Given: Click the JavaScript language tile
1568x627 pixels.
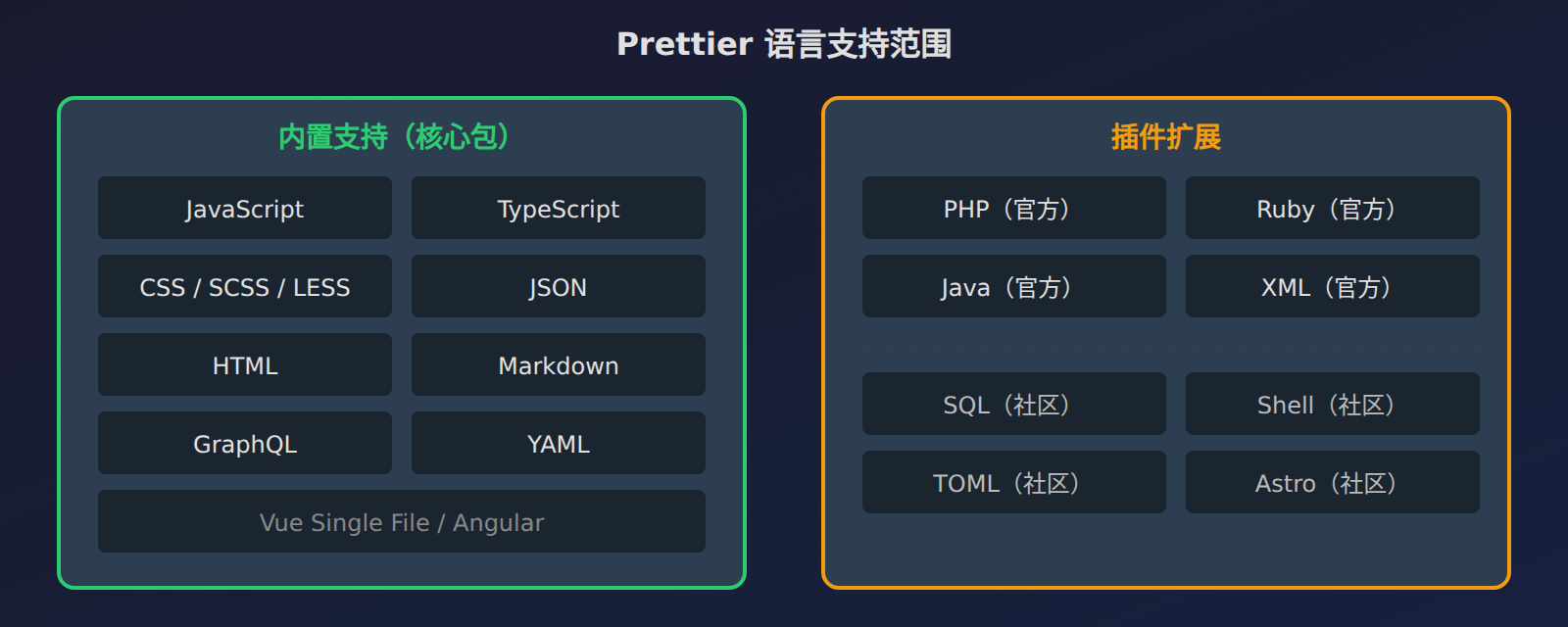Looking at the screenshot, I should [245, 208].
